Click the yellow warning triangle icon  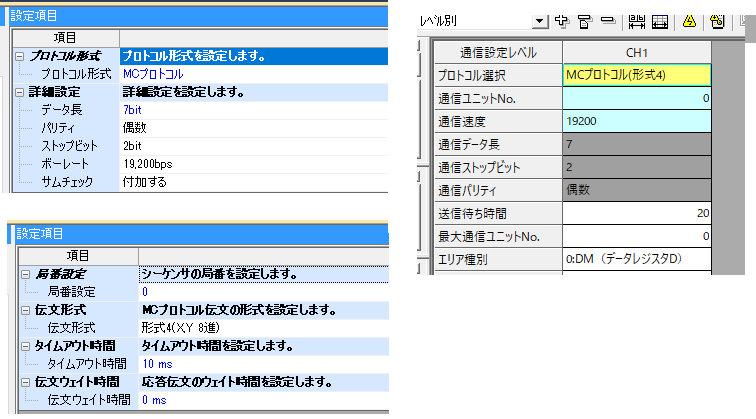pos(689,21)
